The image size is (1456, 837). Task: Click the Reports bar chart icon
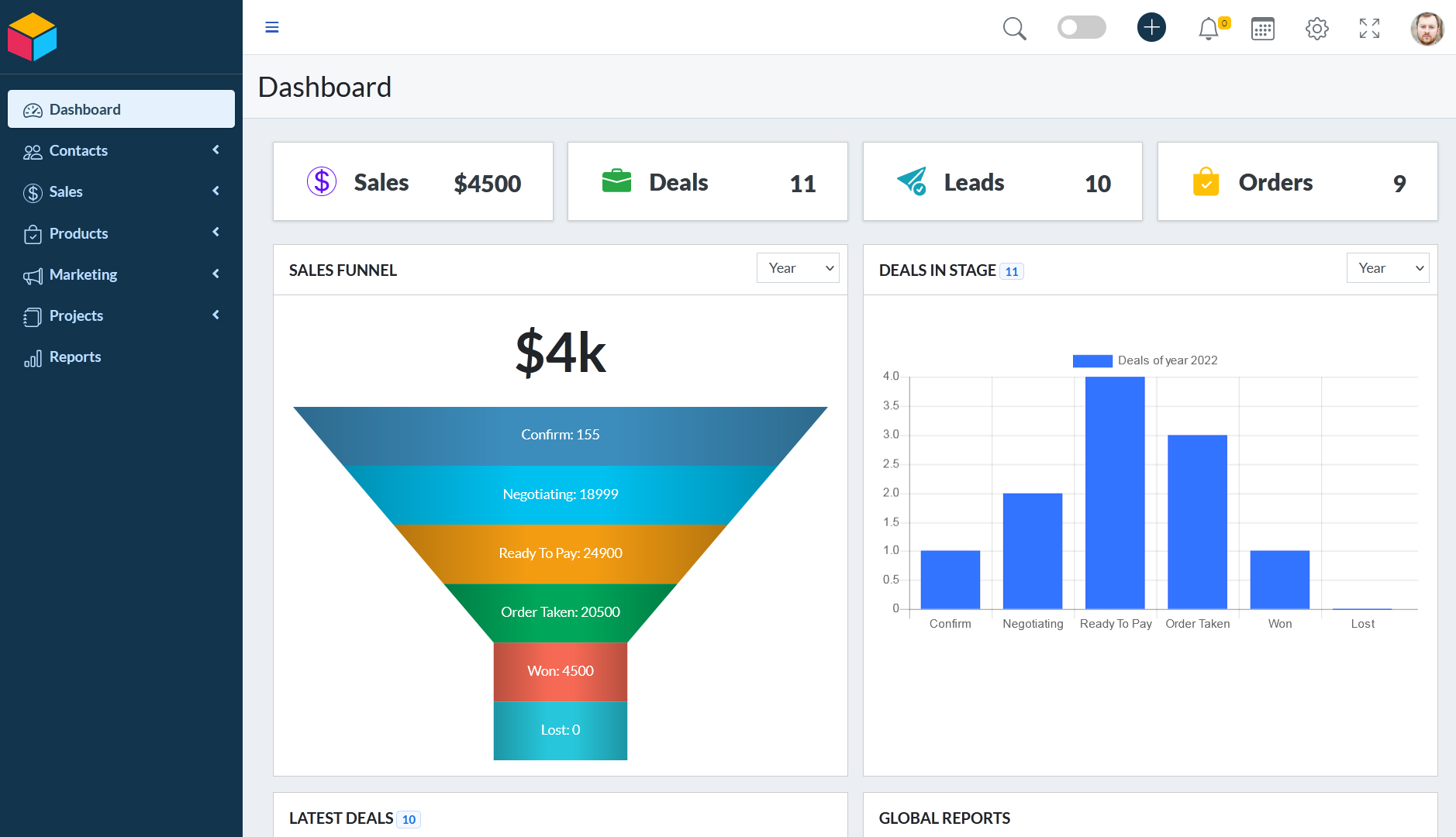(33, 358)
